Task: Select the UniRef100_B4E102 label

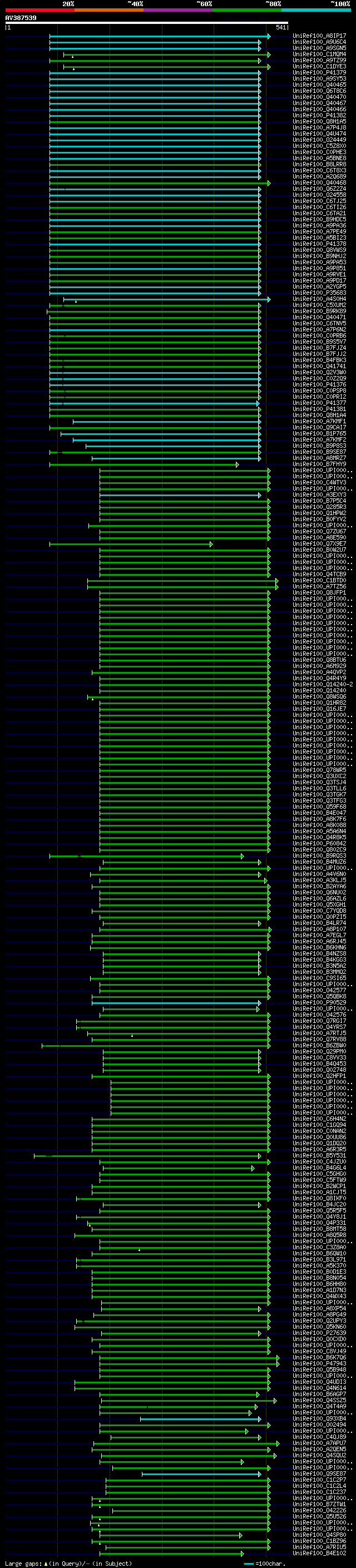Action: point(319,1554)
